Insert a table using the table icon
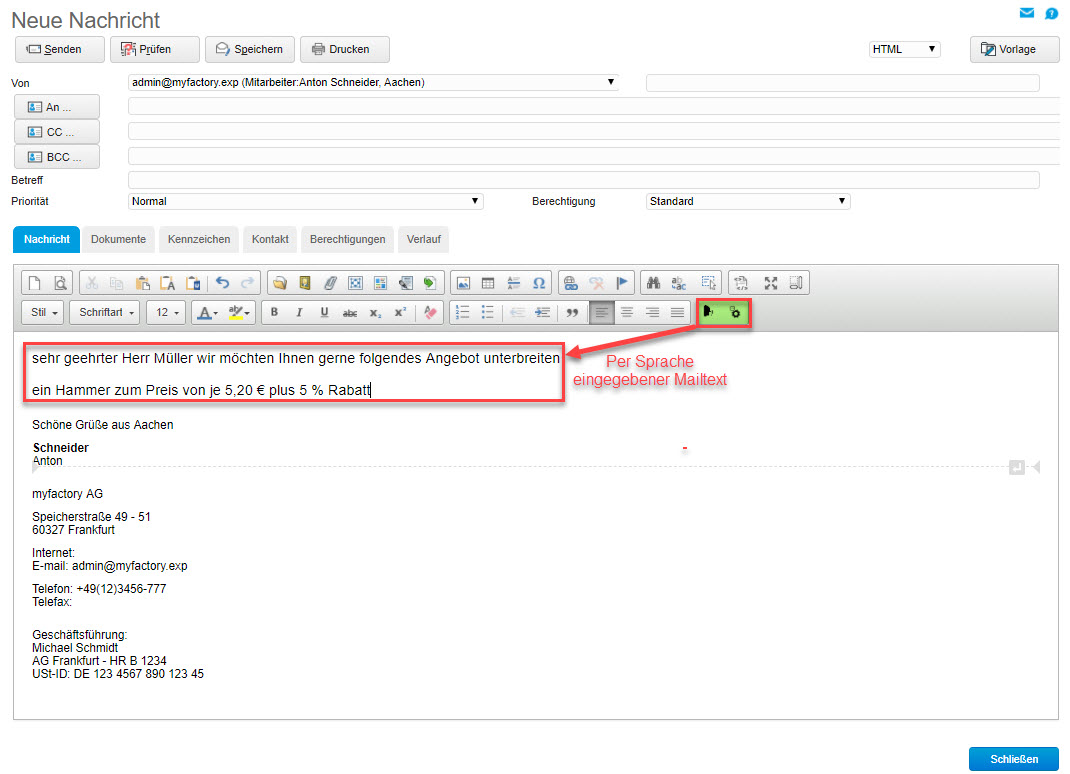This screenshot has height=774, width=1070. coord(489,282)
